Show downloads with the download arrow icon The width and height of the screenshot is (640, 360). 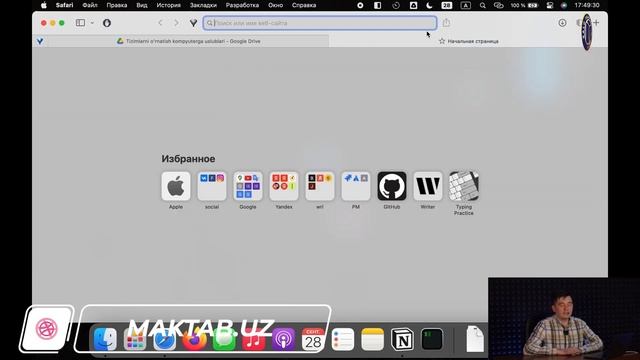[562, 23]
